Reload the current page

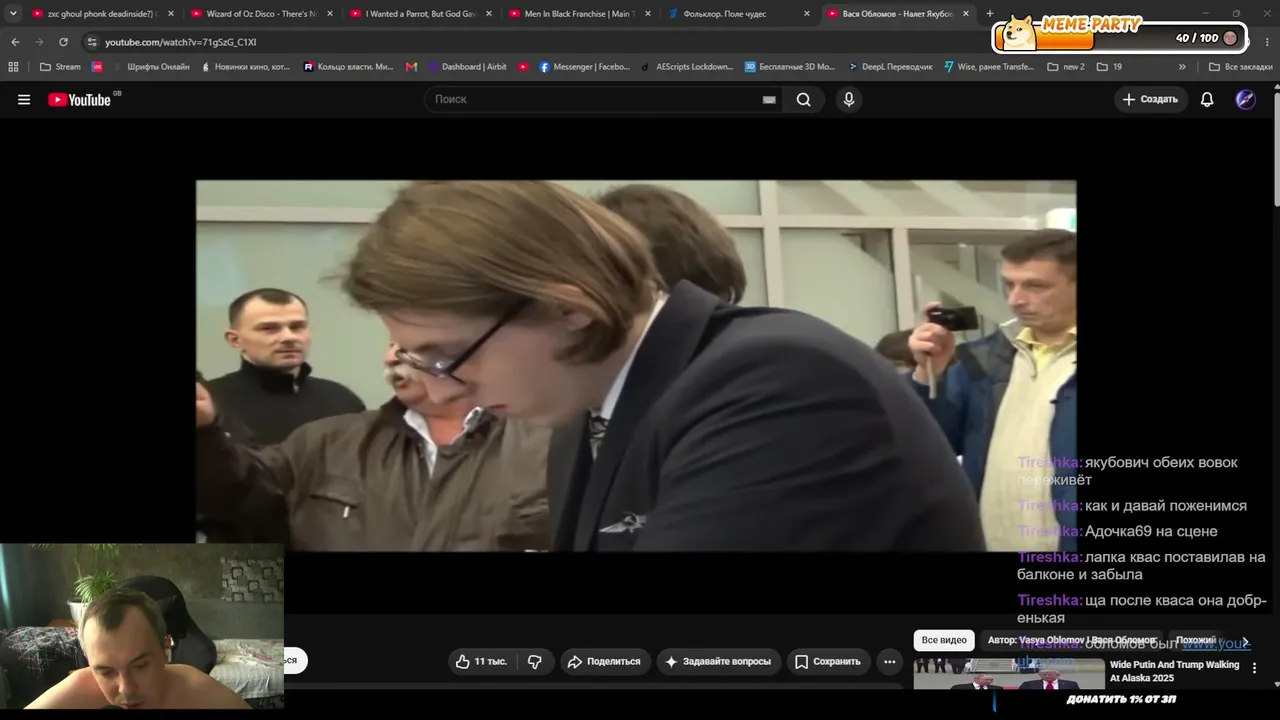63,42
